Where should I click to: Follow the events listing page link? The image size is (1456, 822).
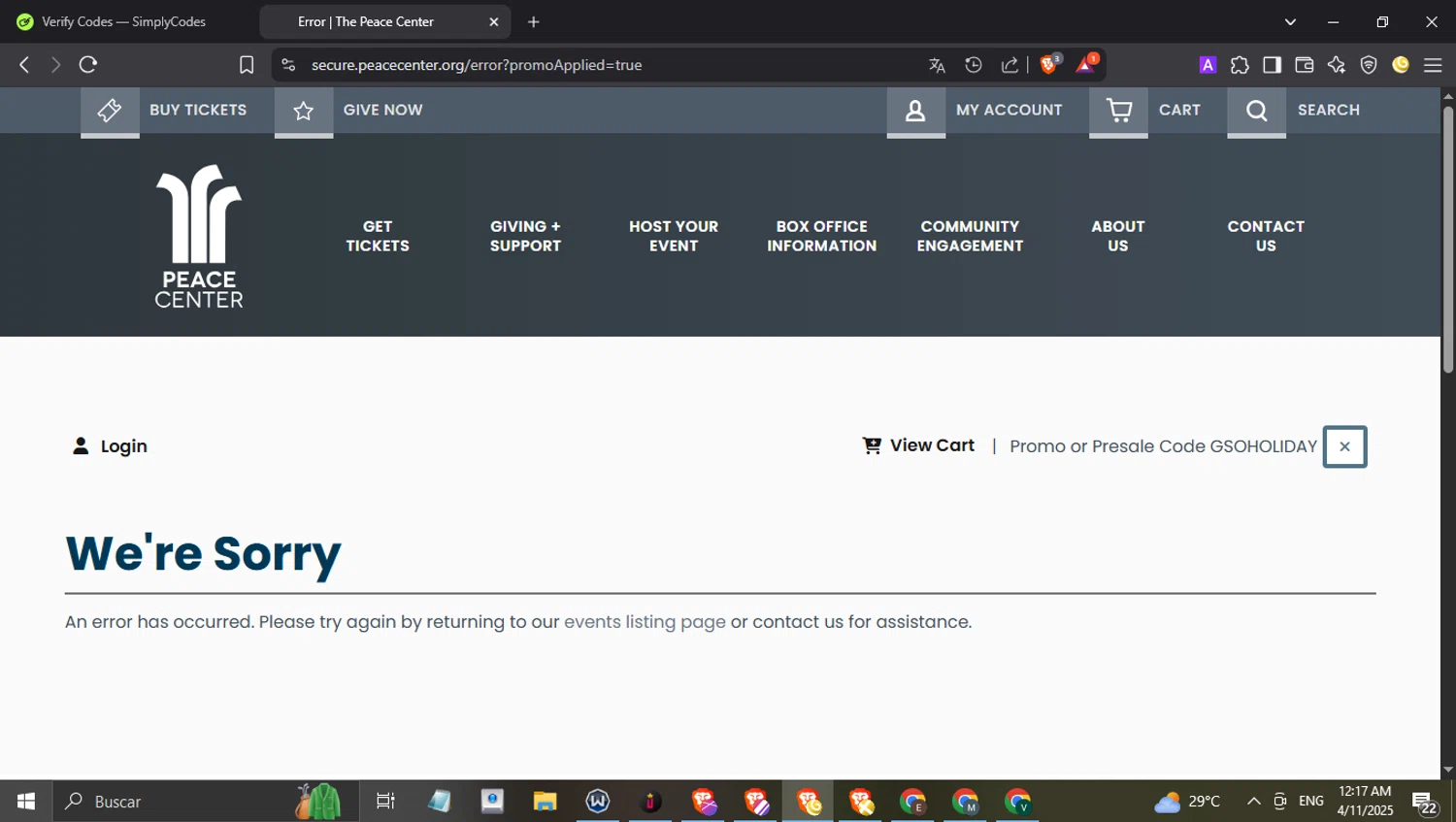coord(645,622)
